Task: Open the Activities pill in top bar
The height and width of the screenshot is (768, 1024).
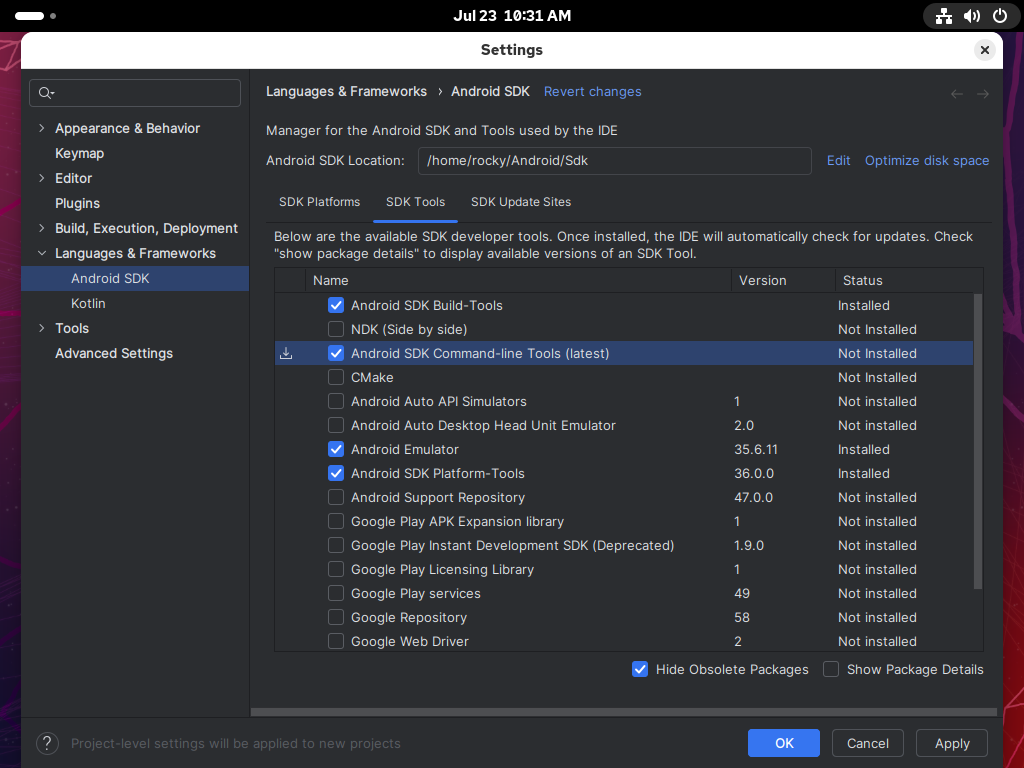Action: point(36,16)
